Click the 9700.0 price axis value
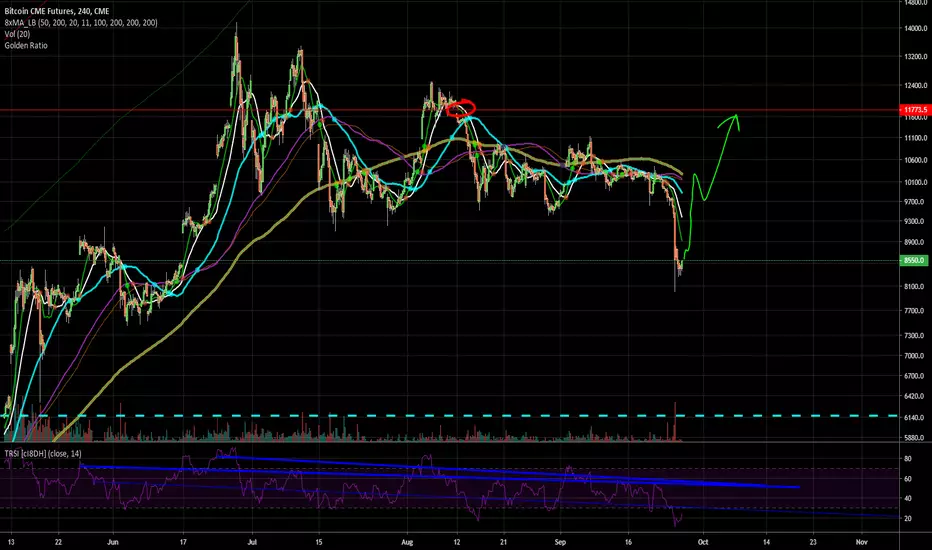The height and width of the screenshot is (550, 932). click(914, 202)
